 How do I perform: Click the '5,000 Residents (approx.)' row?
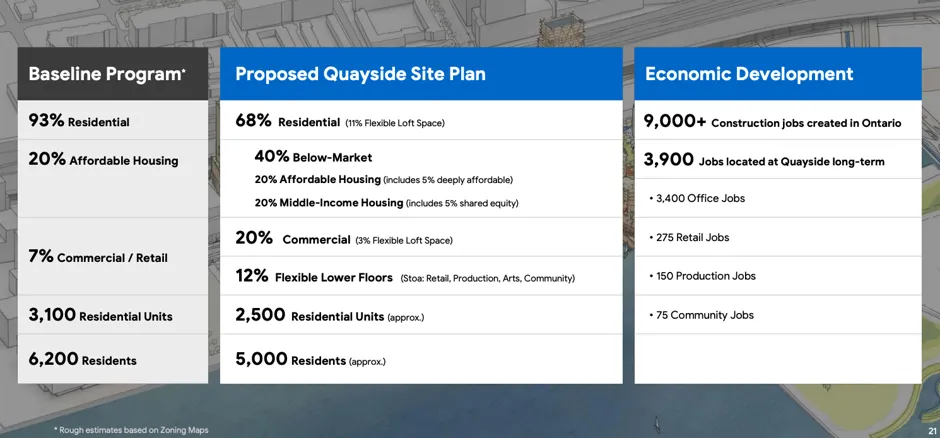(x=421, y=359)
